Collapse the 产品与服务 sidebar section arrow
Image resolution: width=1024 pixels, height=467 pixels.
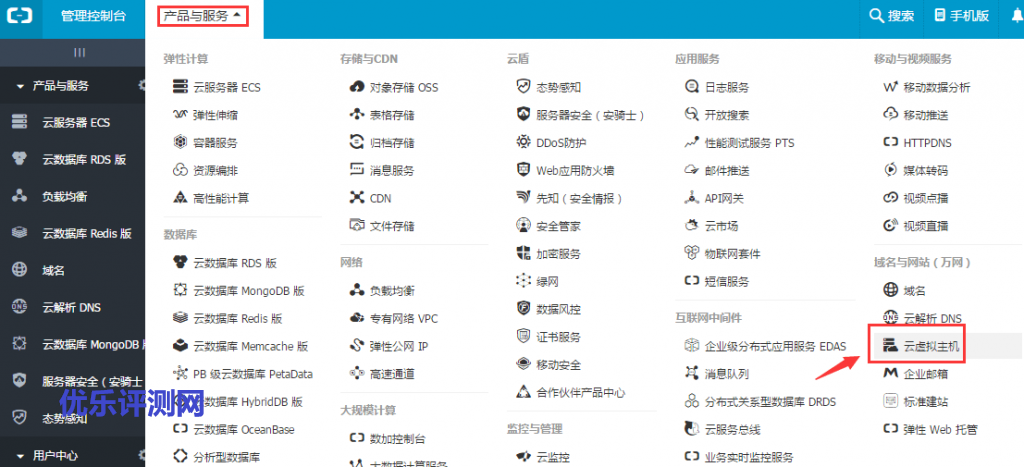(19, 87)
